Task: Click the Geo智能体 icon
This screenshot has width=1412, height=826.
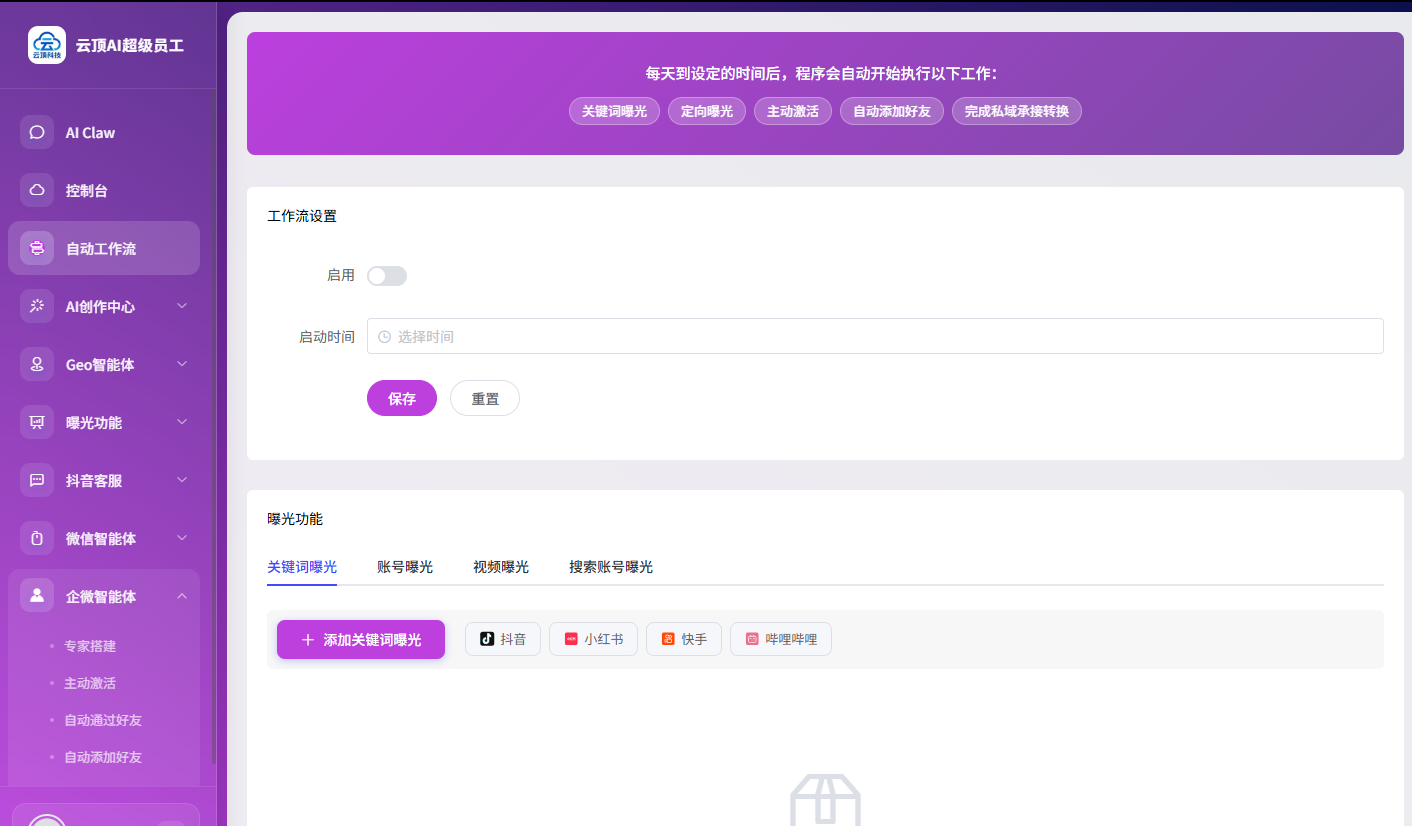Action: (x=37, y=364)
